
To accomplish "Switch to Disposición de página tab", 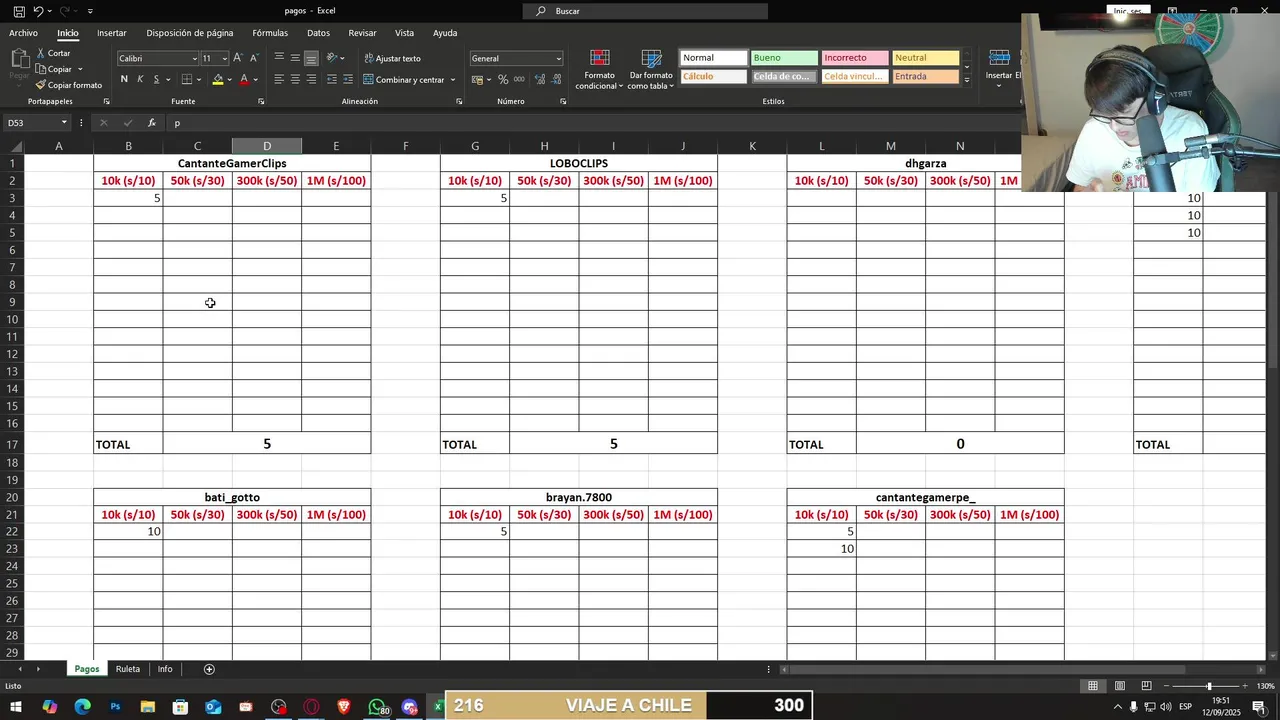I will [x=190, y=33].
